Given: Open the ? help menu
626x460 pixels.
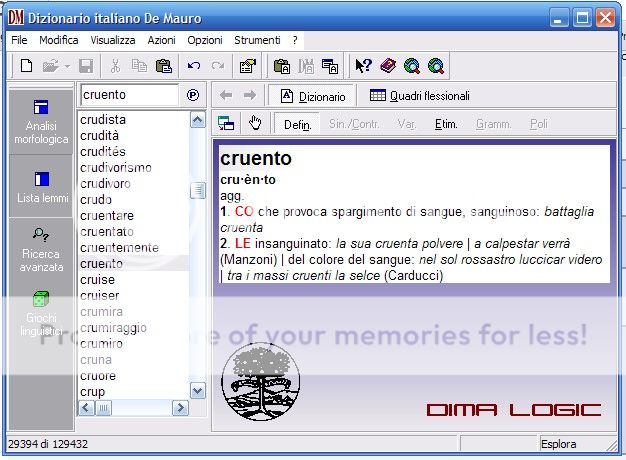Looking at the screenshot, I should [x=295, y=40].
